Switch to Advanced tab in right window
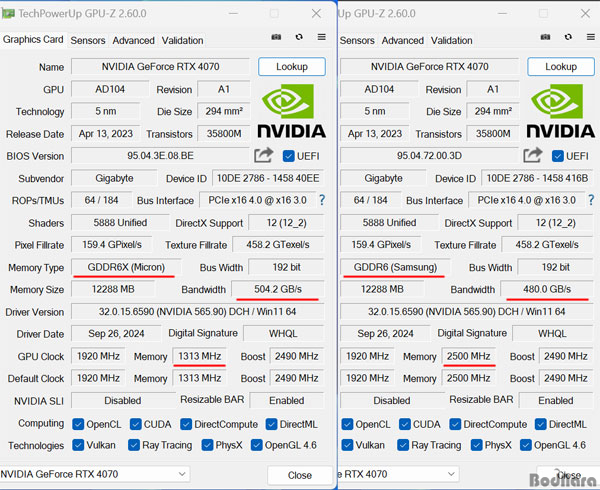Screen dimensions: 600x490 pos(402,40)
